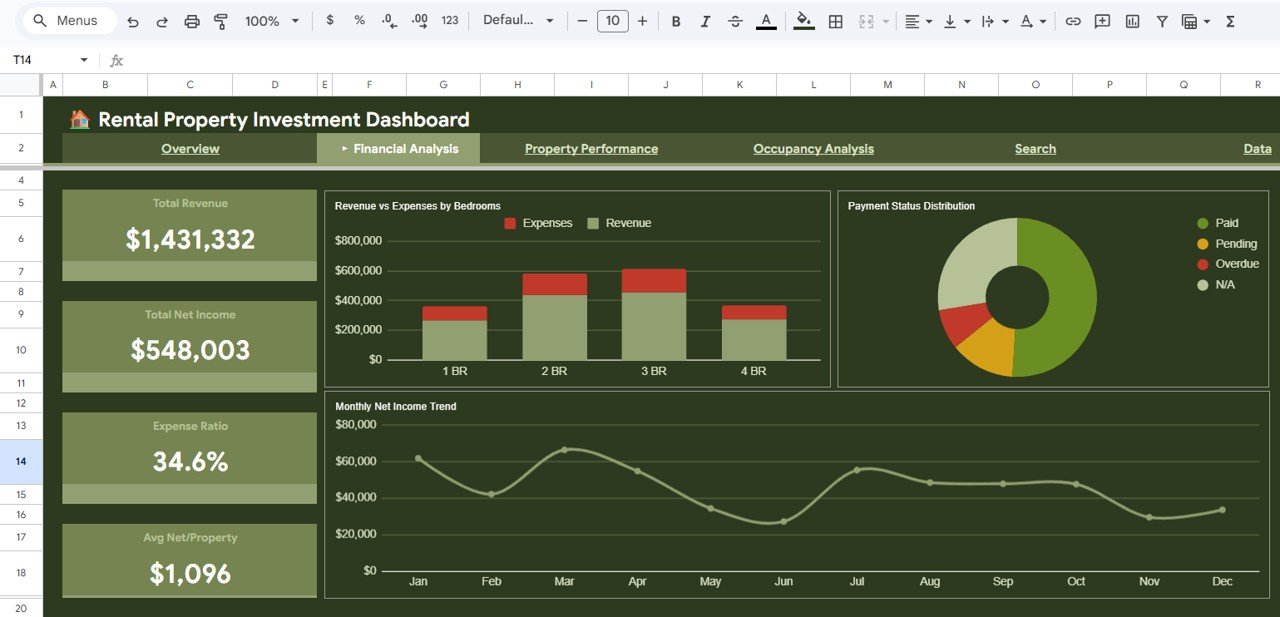Apply the Decrease decimal places icon
Viewport: 1280px width, 617px height.
pyautogui.click(x=389, y=20)
